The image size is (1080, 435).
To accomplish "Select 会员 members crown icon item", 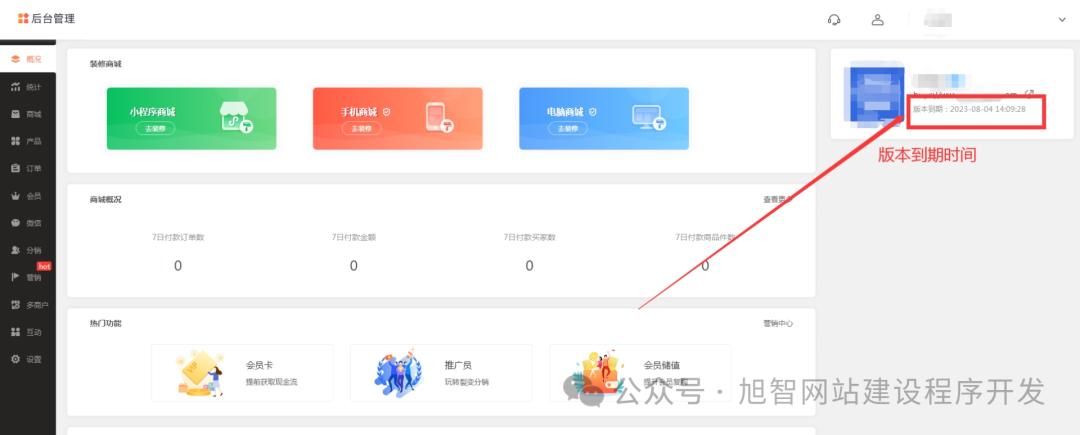I will point(28,196).
